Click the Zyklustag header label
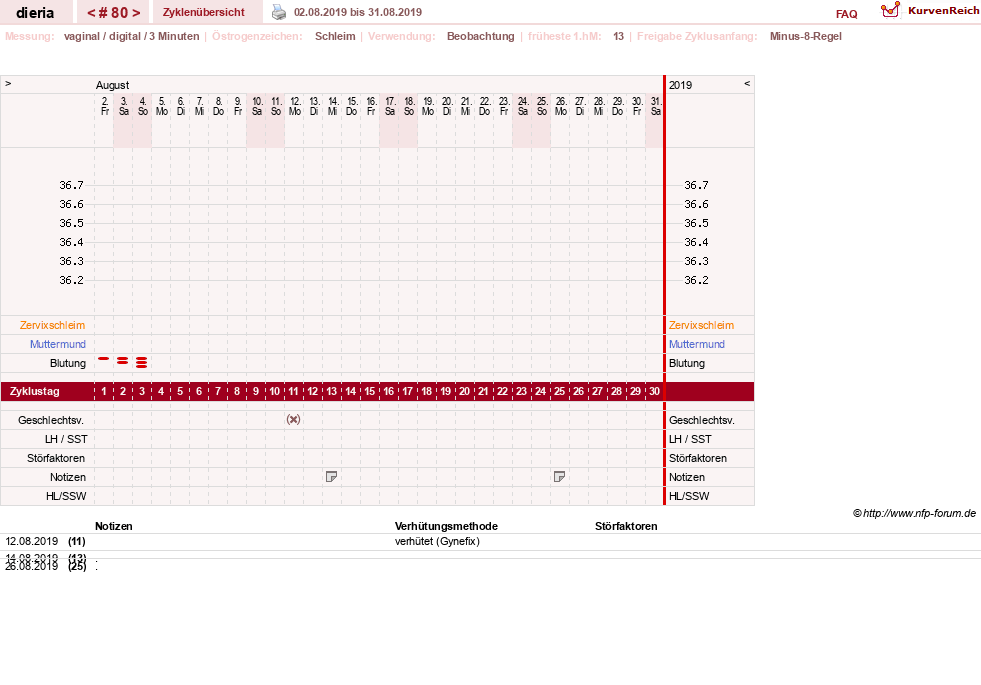This screenshot has height=685, width=981. pyautogui.click(x=34, y=392)
